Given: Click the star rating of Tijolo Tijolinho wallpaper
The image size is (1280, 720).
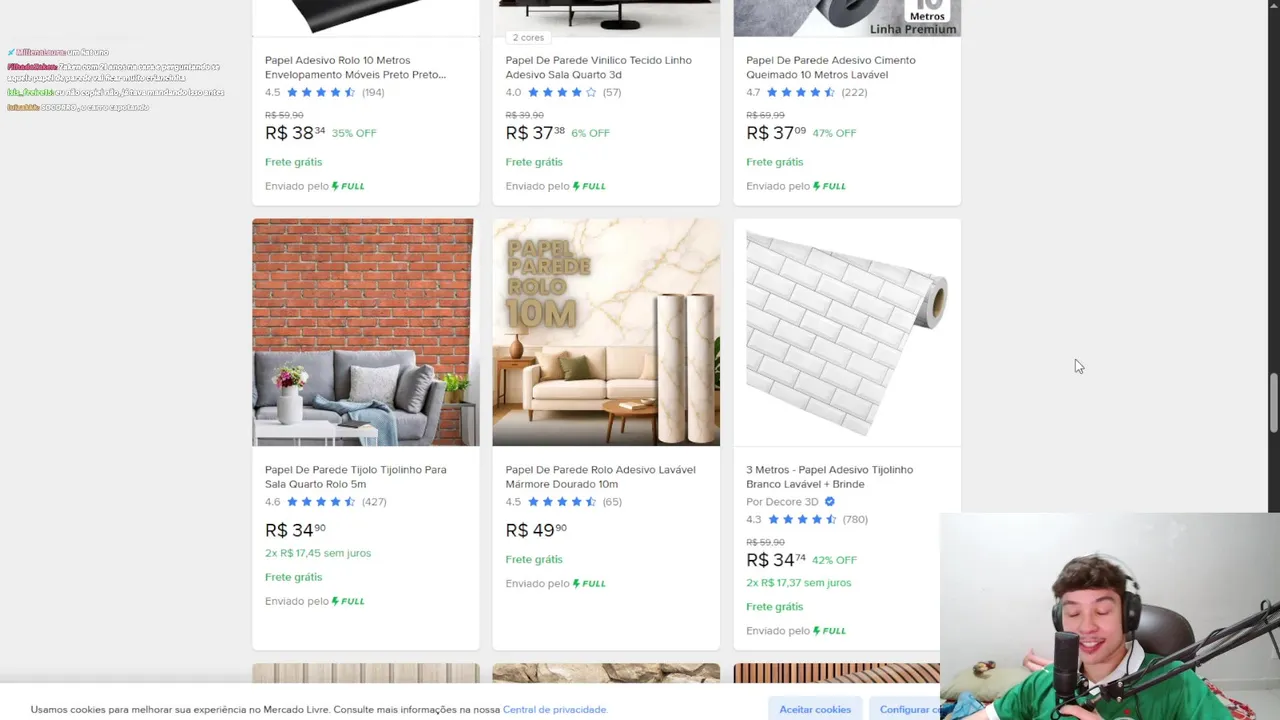Looking at the screenshot, I should click(321, 502).
